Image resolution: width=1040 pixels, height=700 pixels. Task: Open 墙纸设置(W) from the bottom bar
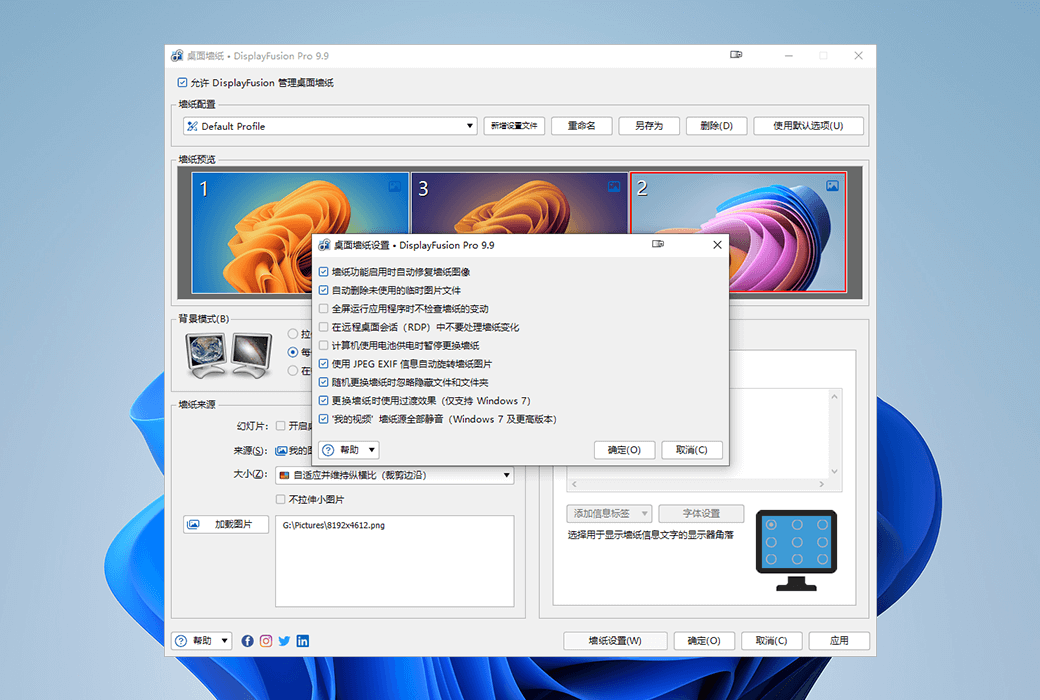[x=615, y=641]
